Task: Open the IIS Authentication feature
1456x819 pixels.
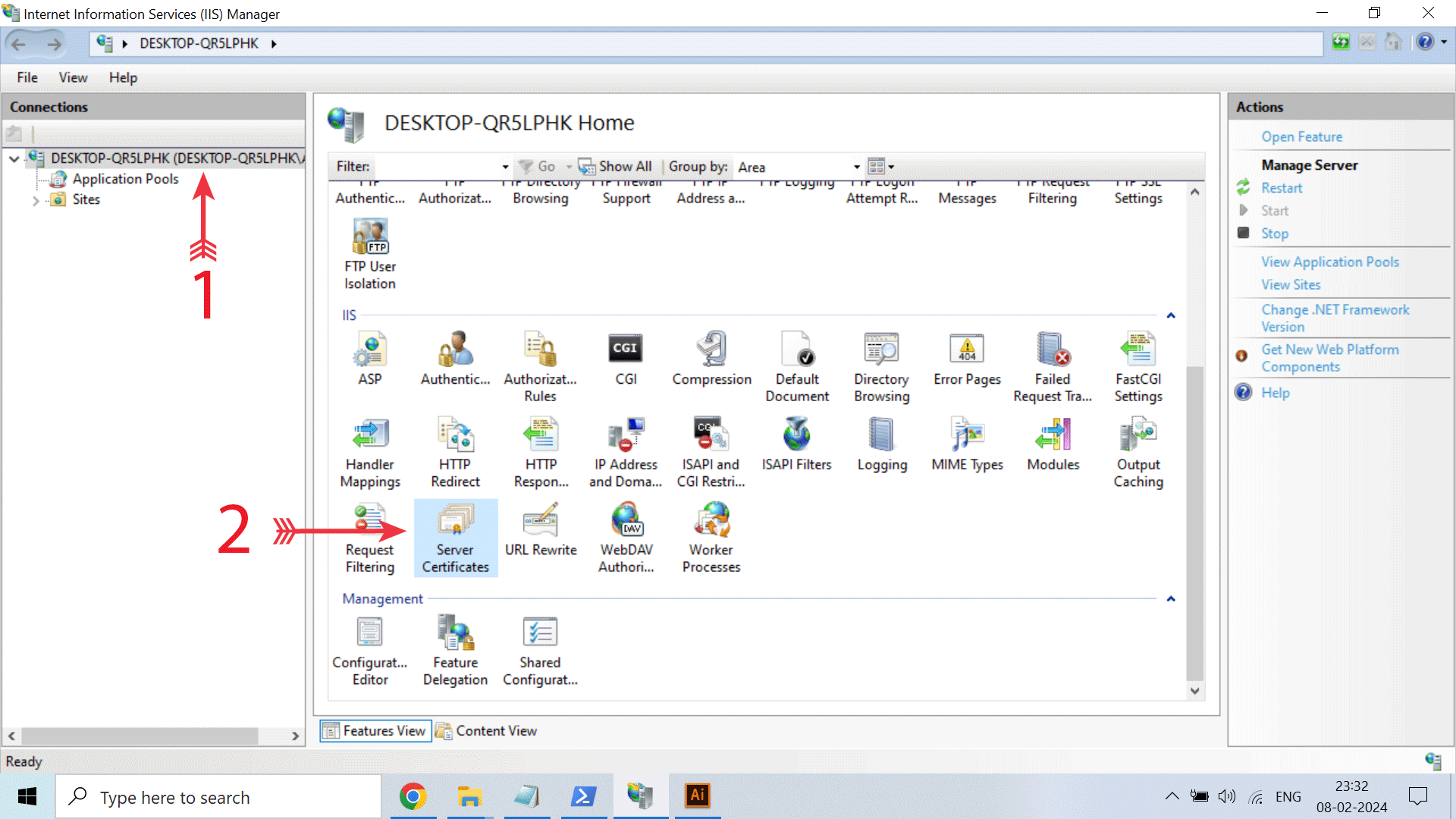Action: [456, 359]
